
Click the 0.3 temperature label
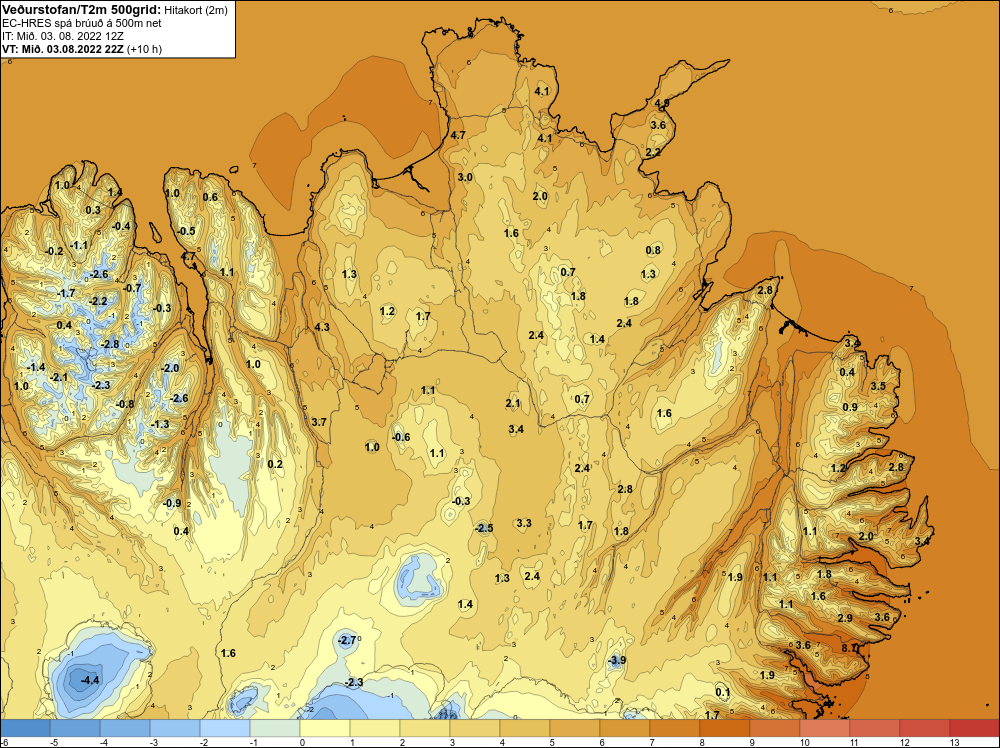(92, 210)
